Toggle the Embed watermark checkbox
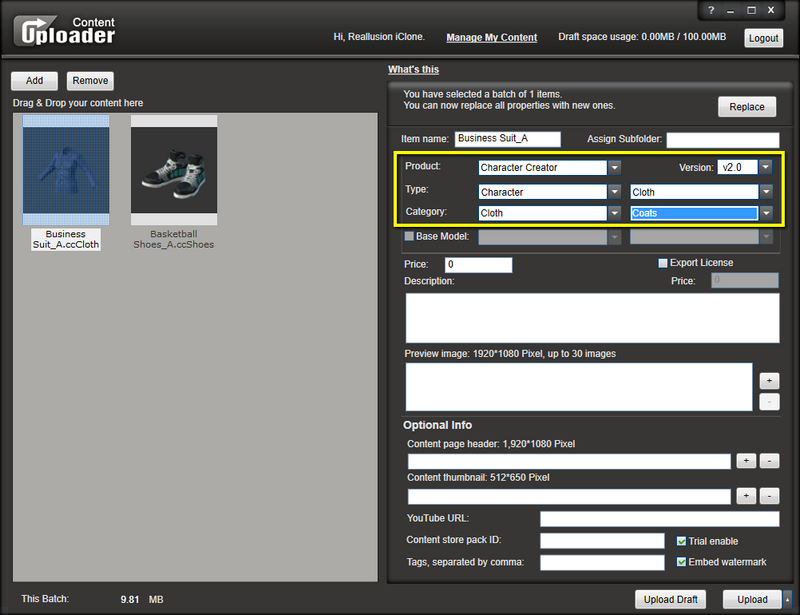The height and width of the screenshot is (615, 800). coord(682,562)
